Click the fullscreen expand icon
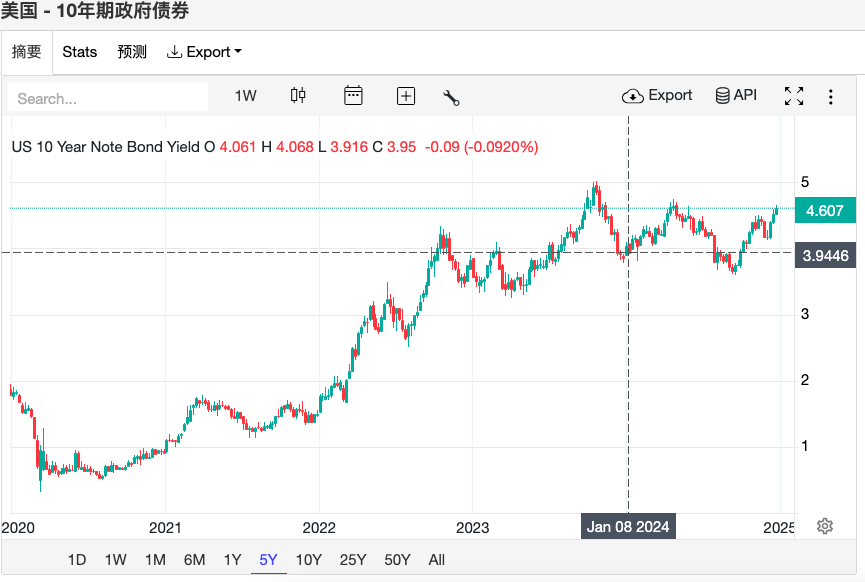 794,96
